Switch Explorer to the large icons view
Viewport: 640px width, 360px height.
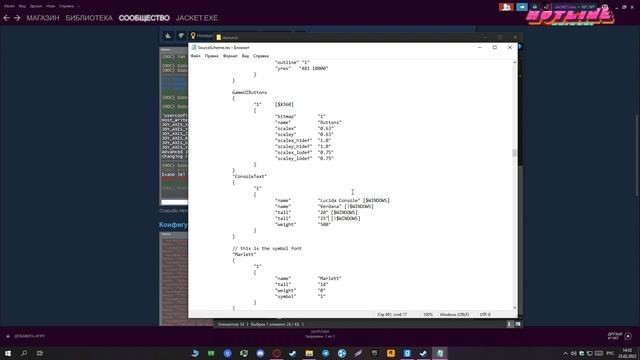518,324
